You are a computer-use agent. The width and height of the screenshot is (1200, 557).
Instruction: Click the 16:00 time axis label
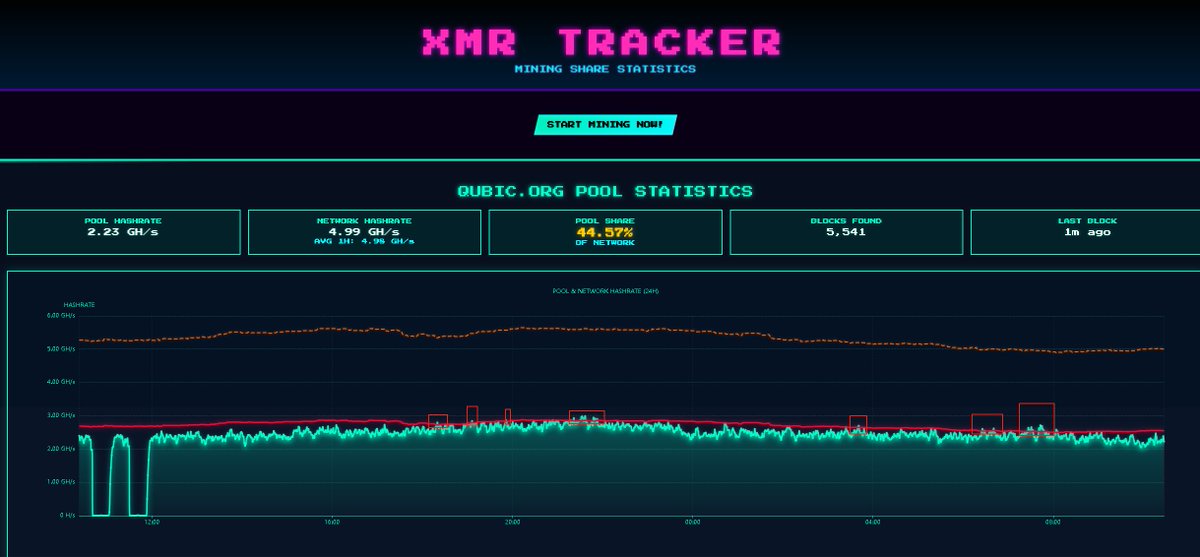(x=332, y=522)
